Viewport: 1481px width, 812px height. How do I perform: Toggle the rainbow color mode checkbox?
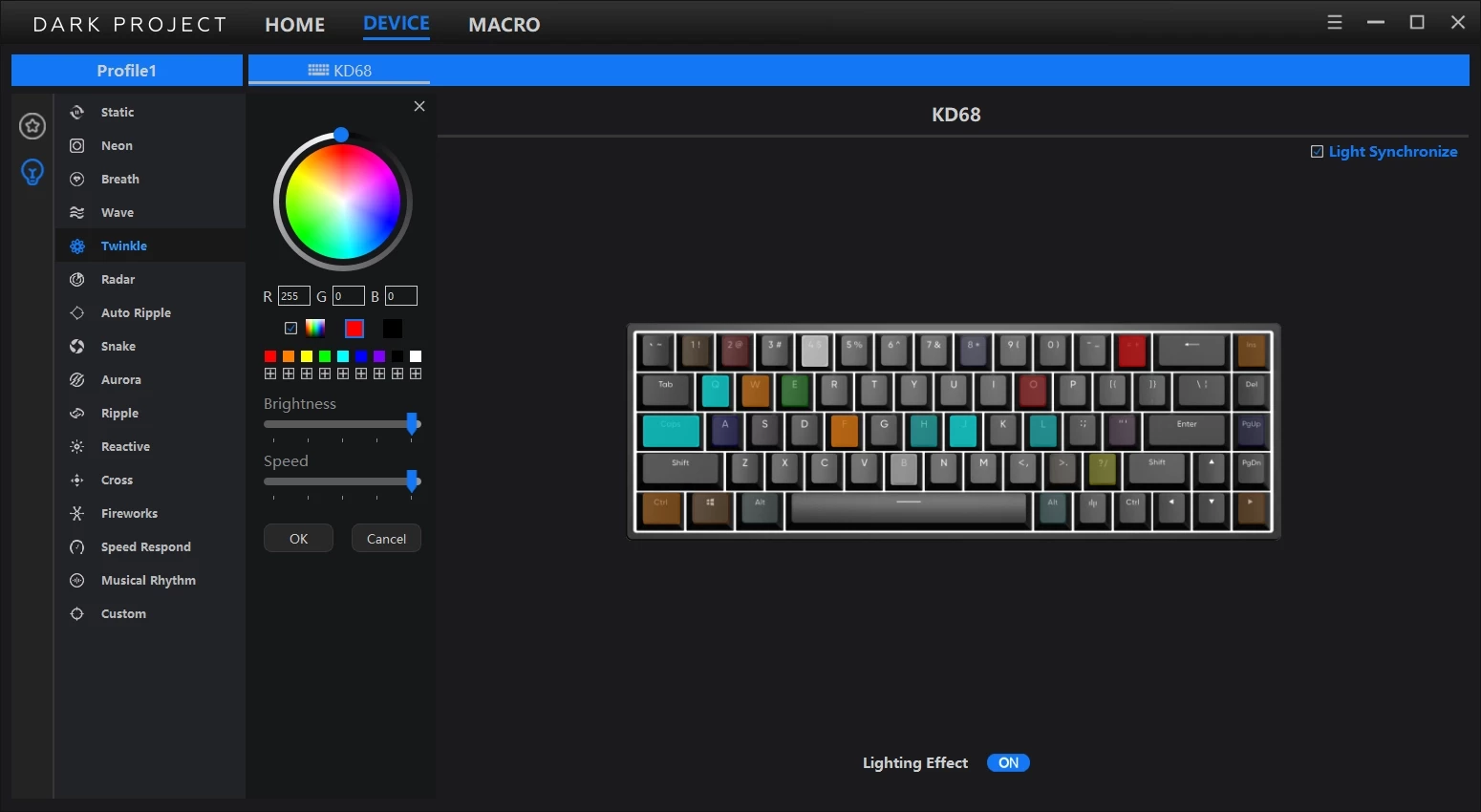click(x=291, y=329)
